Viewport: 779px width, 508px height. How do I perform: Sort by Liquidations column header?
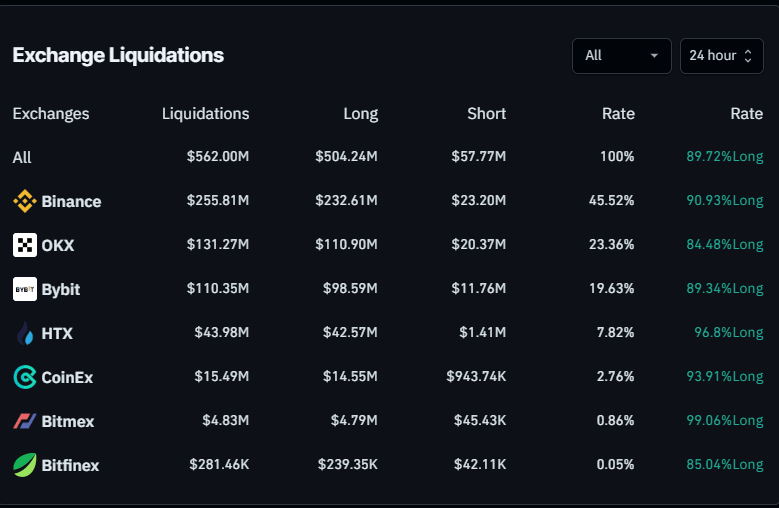(x=205, y=113)
